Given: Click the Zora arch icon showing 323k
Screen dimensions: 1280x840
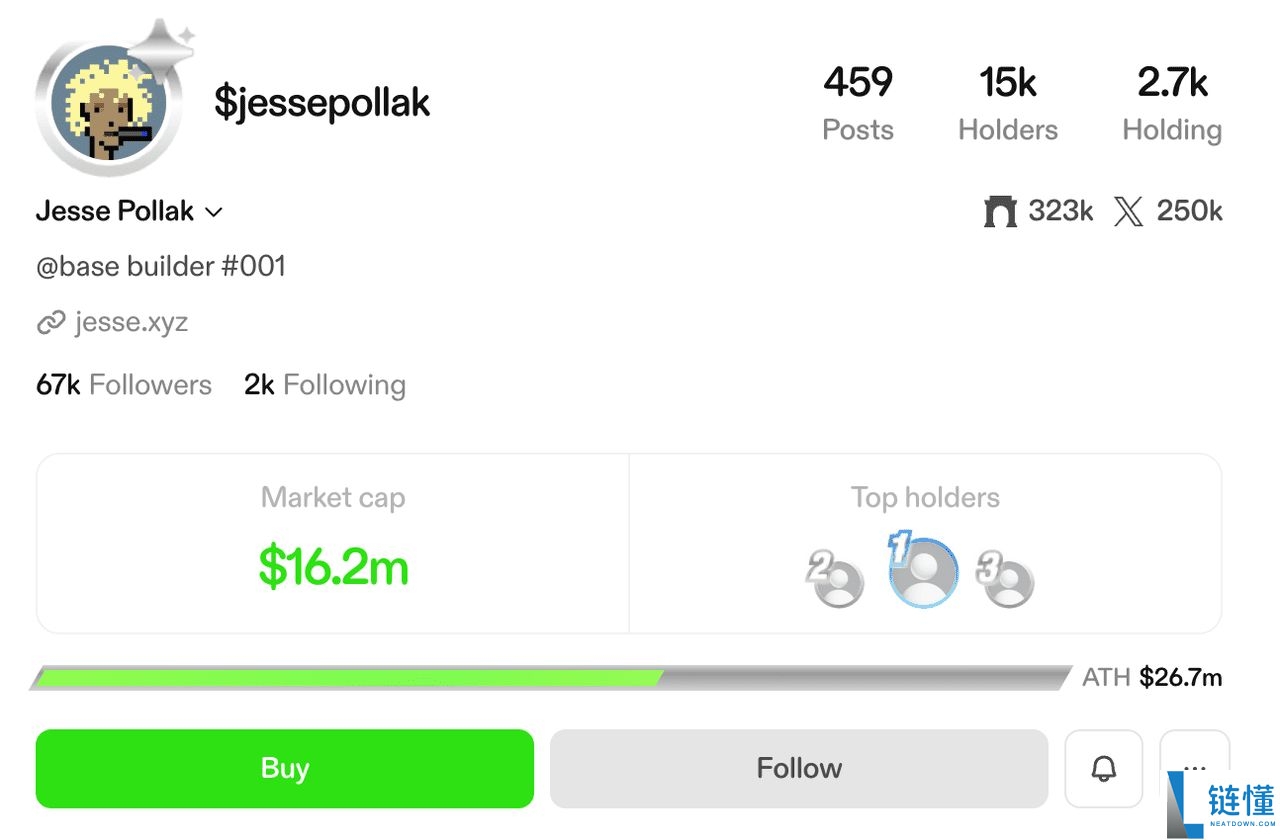Looking at the screenshot, I should click(1000, 211).
